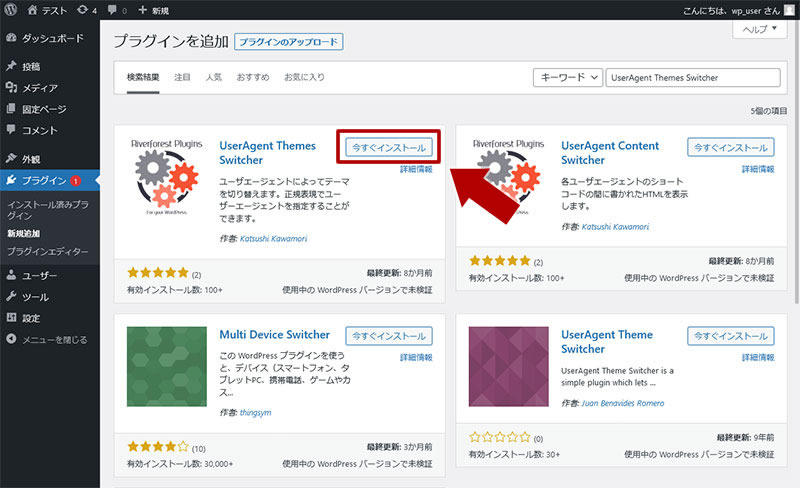The height and width of the screenshot is (488, 800).
Task: Open the ヘルプ help dropdown
Action: [760, 29]
